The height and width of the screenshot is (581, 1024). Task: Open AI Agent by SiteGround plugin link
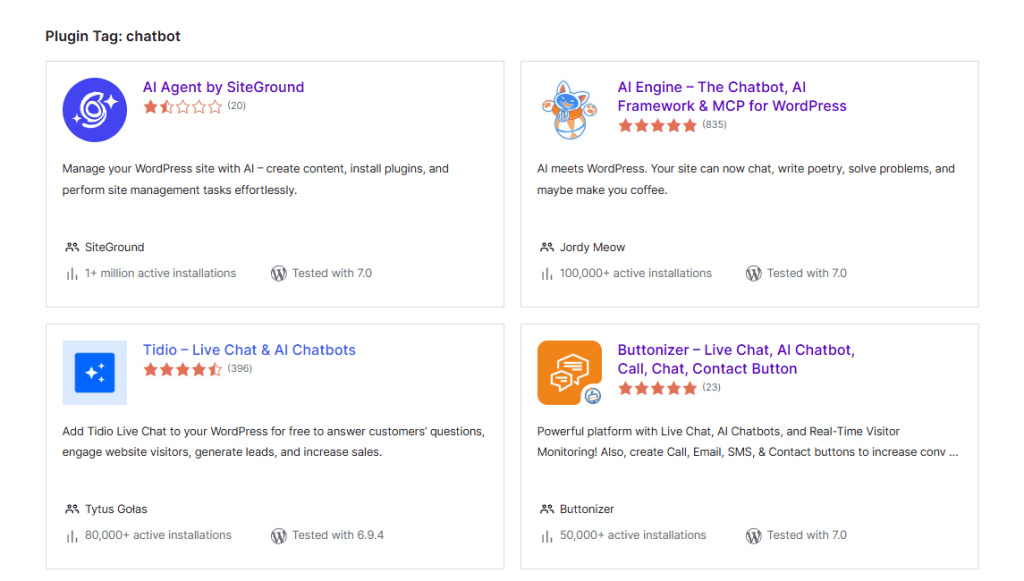point(223,87)
